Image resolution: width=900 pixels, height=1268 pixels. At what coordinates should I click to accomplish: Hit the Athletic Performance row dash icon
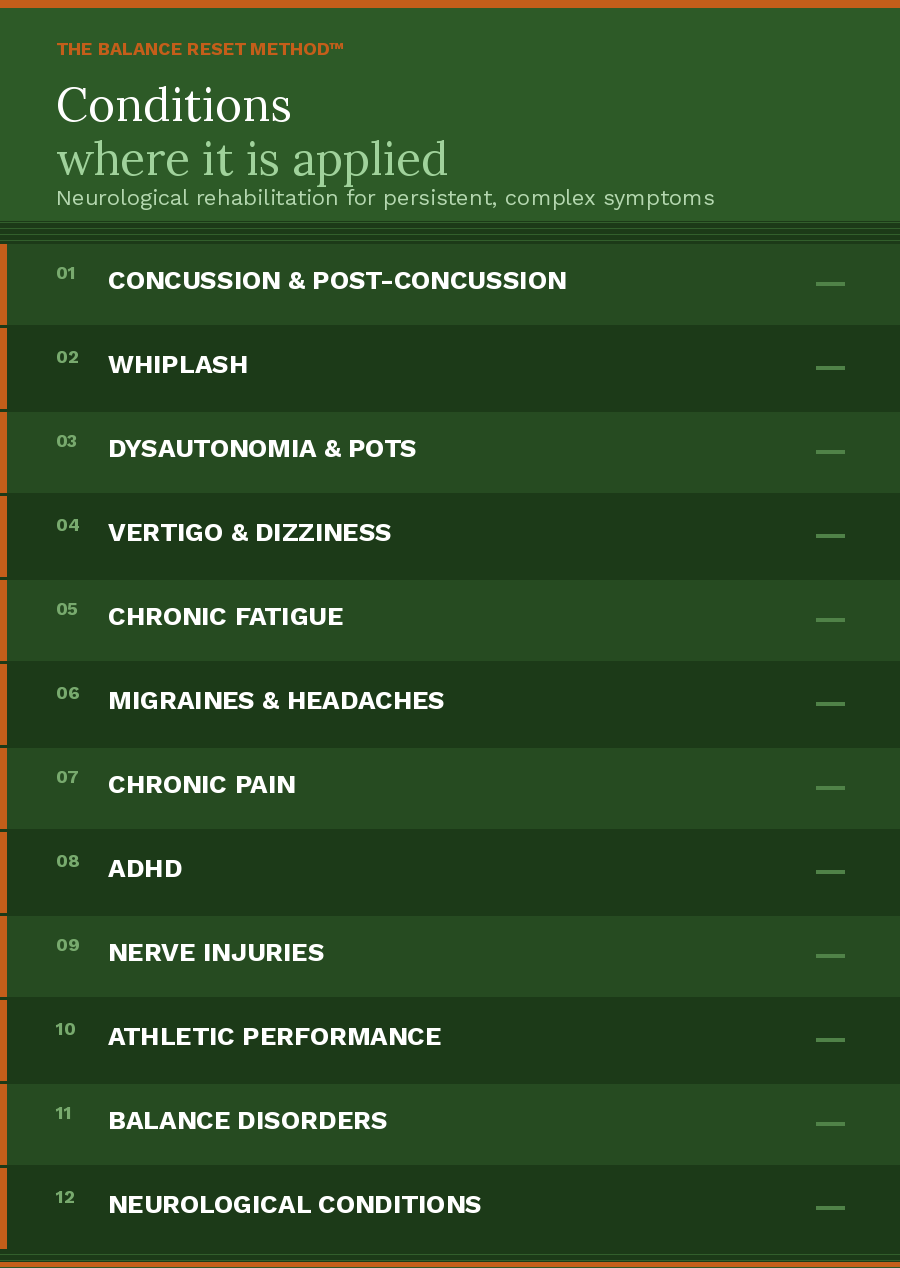click(x=830, y=1040)
